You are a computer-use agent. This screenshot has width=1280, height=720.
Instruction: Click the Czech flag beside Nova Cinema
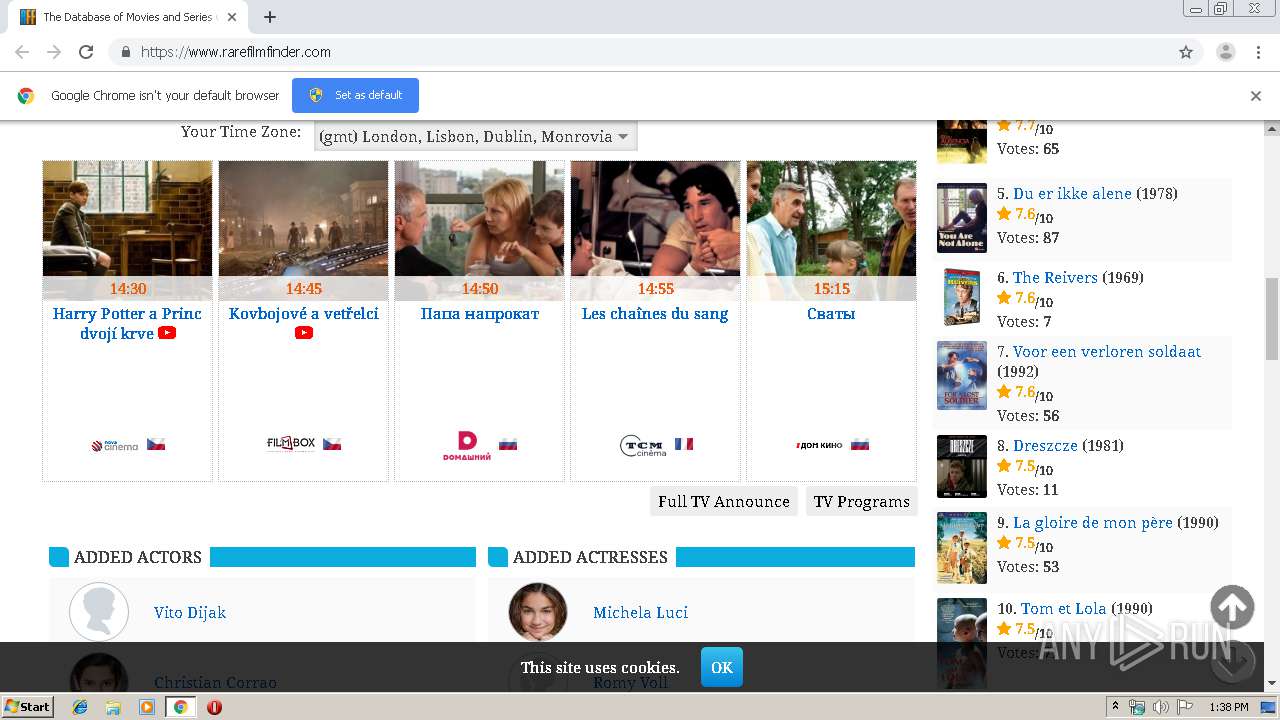(156, 444)
